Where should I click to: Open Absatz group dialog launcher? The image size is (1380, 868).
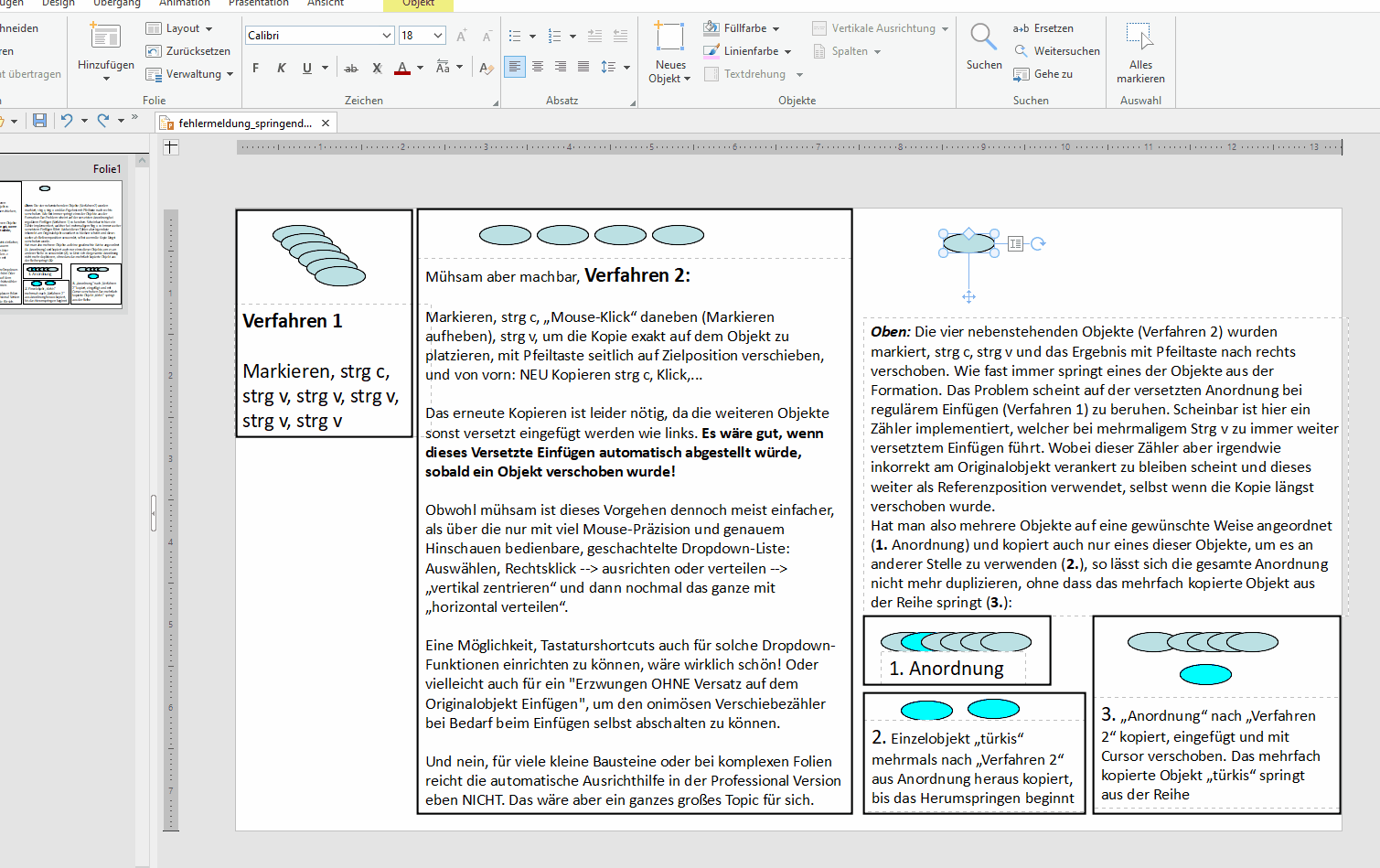point(633,103)
